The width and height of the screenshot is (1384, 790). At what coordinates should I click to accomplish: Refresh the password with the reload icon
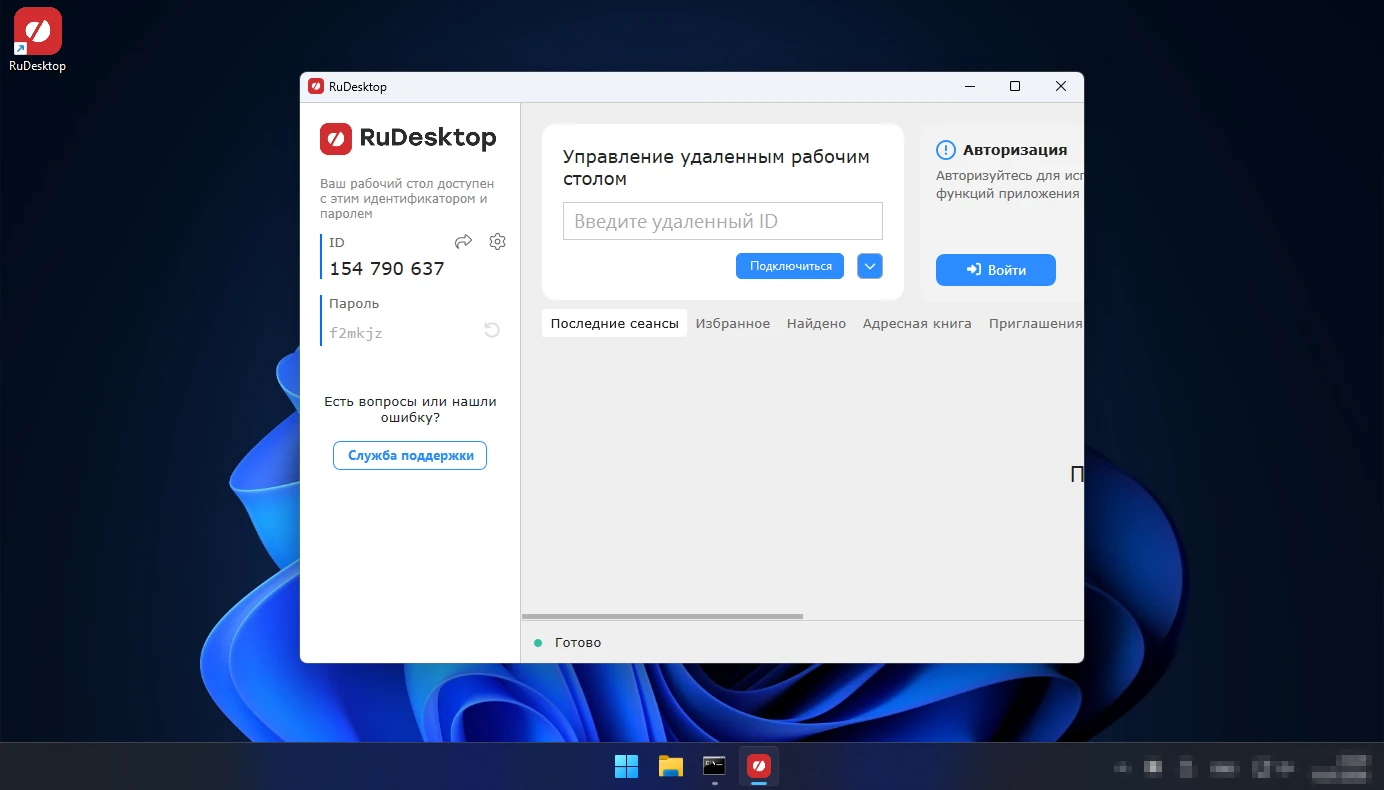[x=492, y=330]
